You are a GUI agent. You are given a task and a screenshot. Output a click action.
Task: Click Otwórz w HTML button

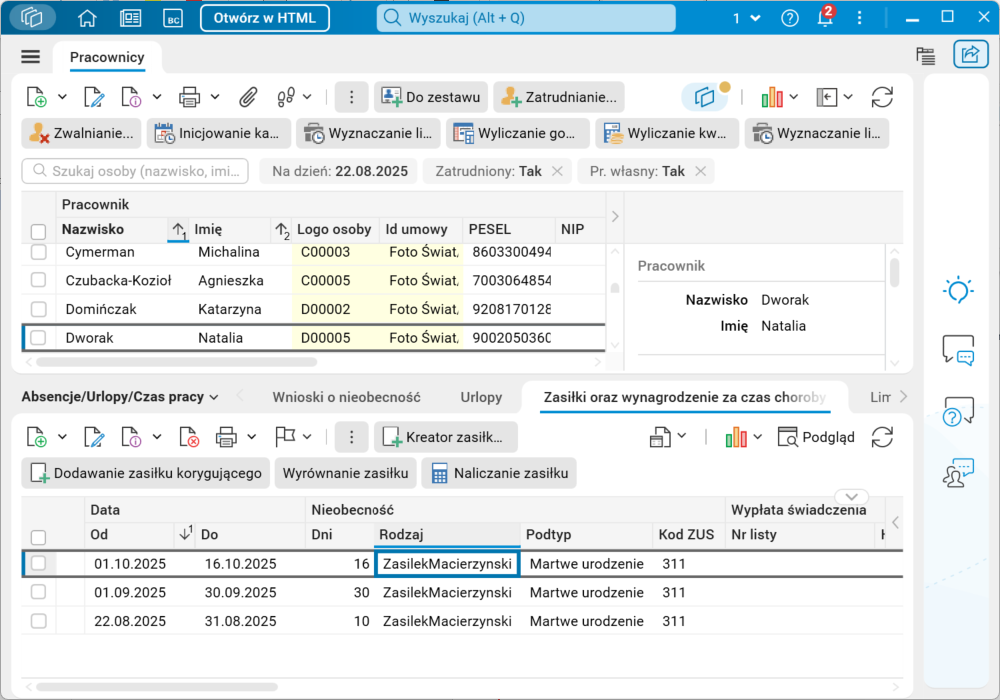(x=265, y=18)
